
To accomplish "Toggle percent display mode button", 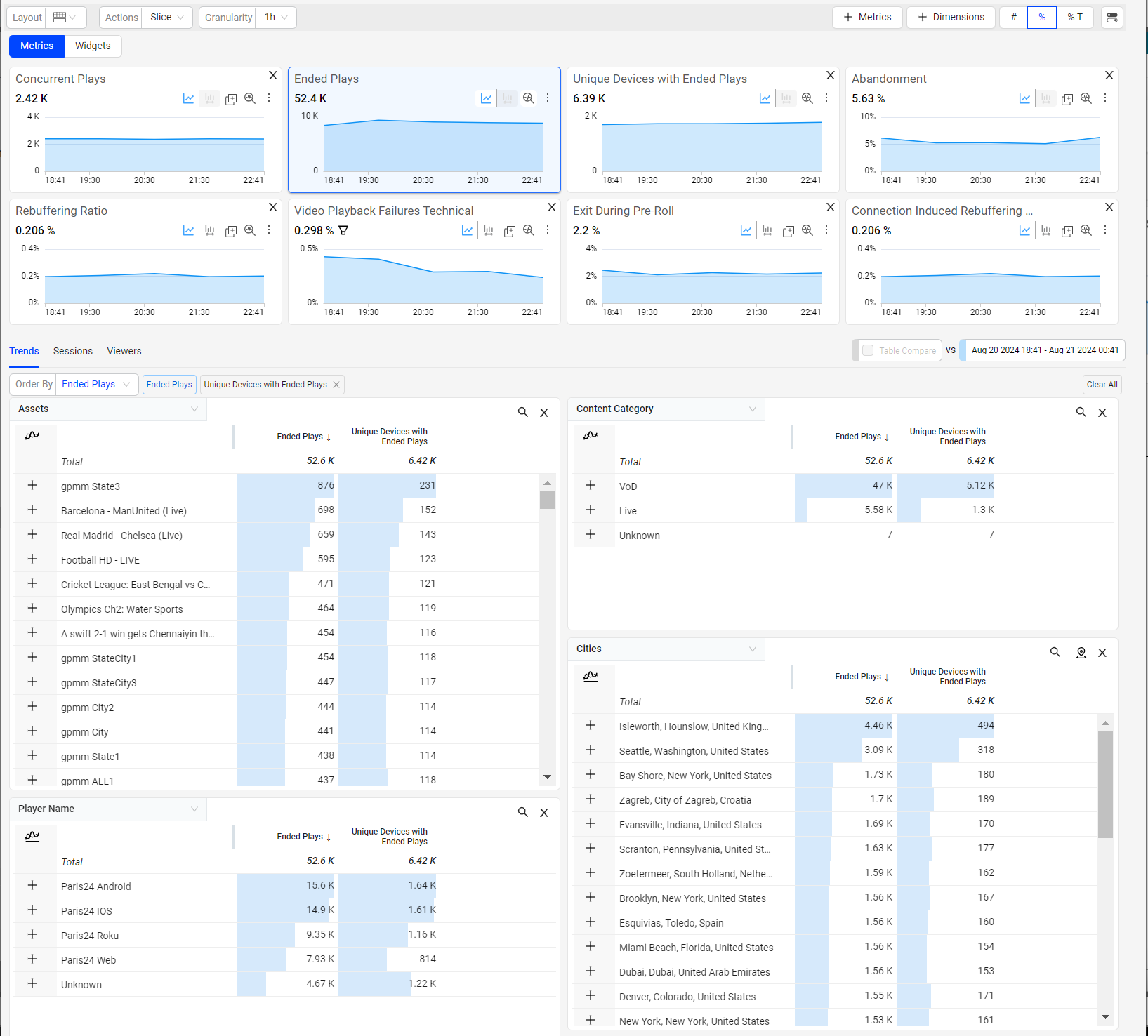I will pyautogui.click(x=1041, y=18).
